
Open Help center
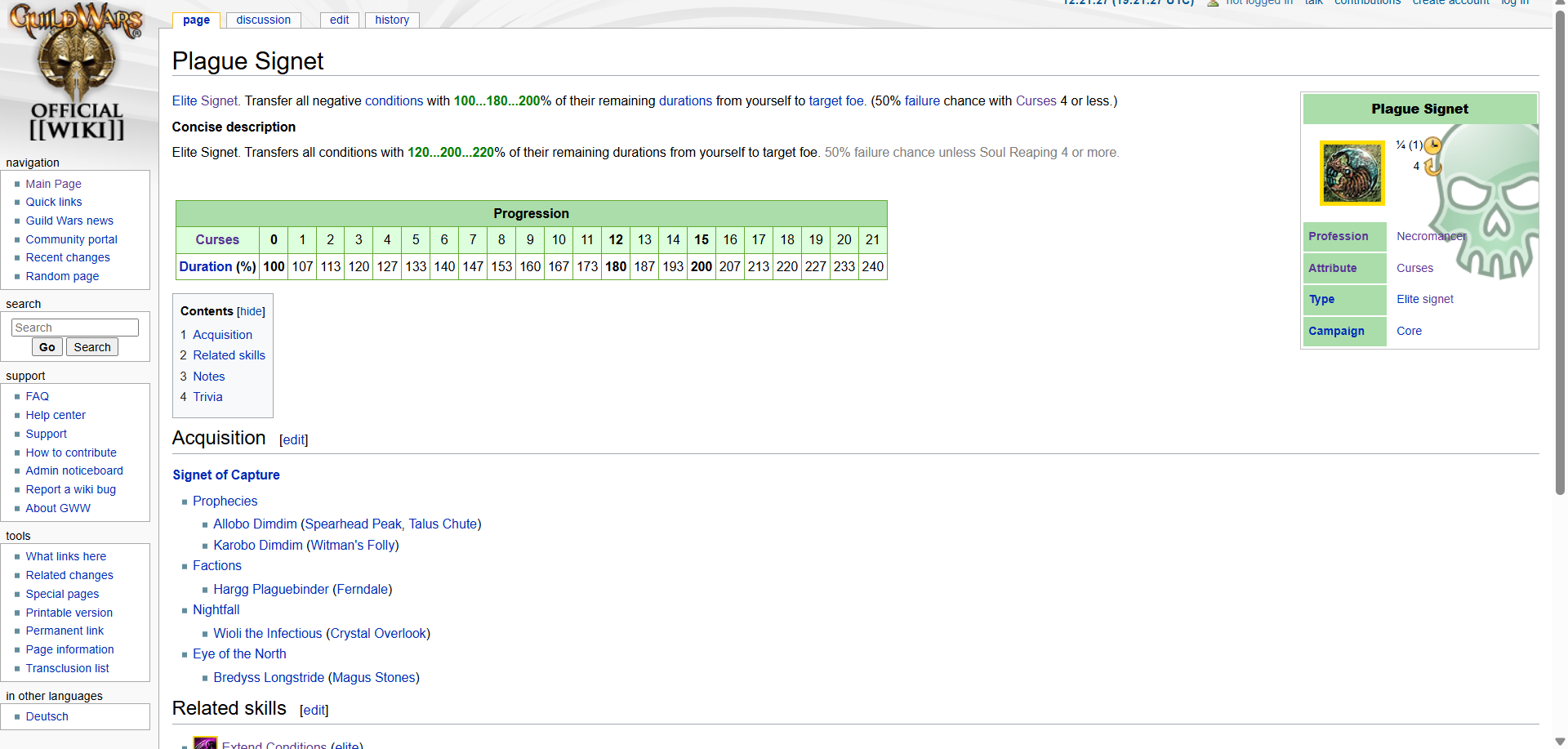point(56,415)
